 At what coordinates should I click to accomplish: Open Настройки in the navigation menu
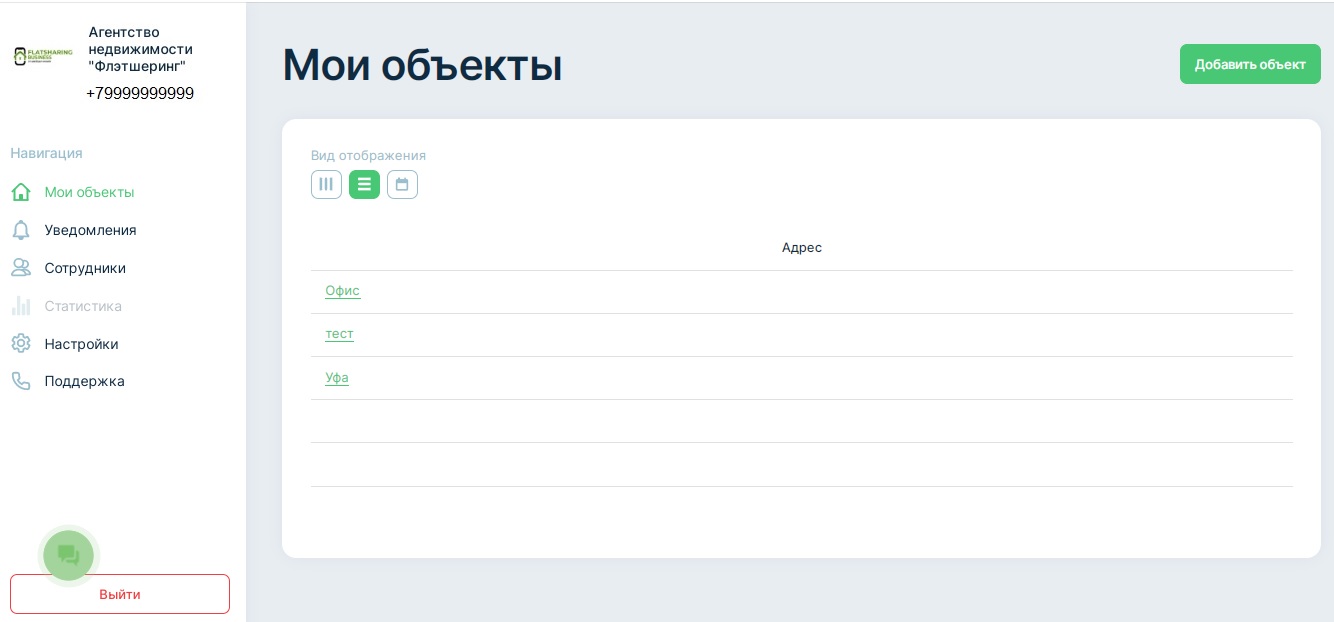pyautogui.click(x=81, y=344)
